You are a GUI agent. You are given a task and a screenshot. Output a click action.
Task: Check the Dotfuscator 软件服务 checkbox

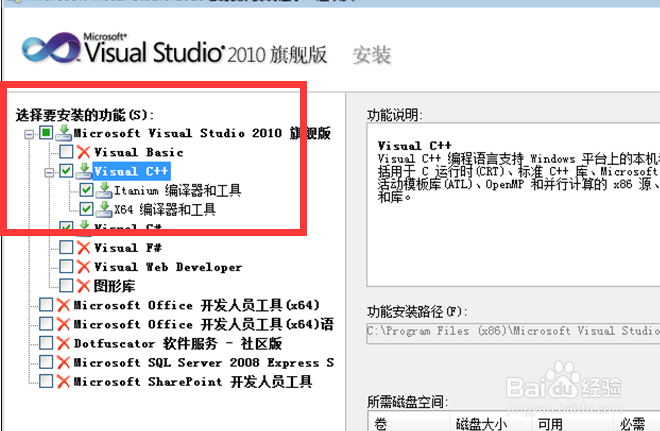[x=46, y=343]
